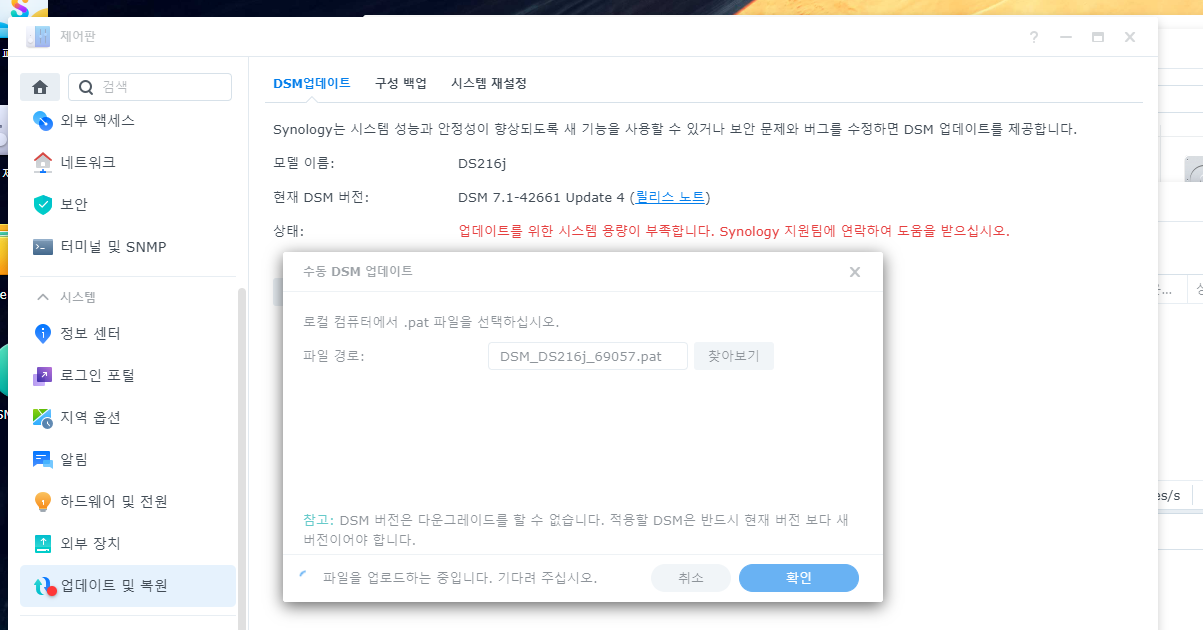Click the magnifier icon in search box
Viewport: 1203px width, 630px height.
point(86,87)
